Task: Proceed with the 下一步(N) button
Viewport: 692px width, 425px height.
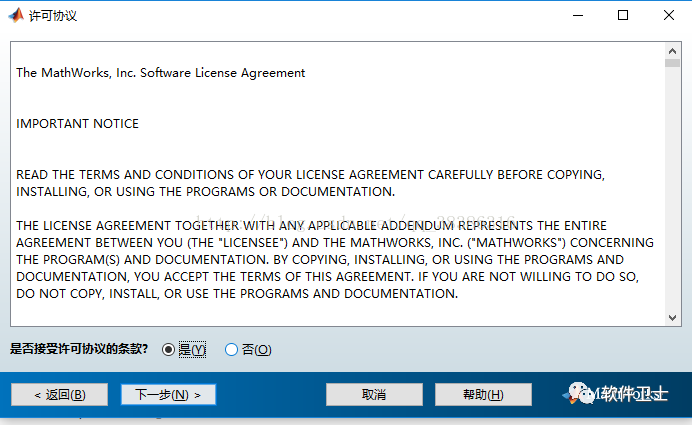Action: coord(168,394)
